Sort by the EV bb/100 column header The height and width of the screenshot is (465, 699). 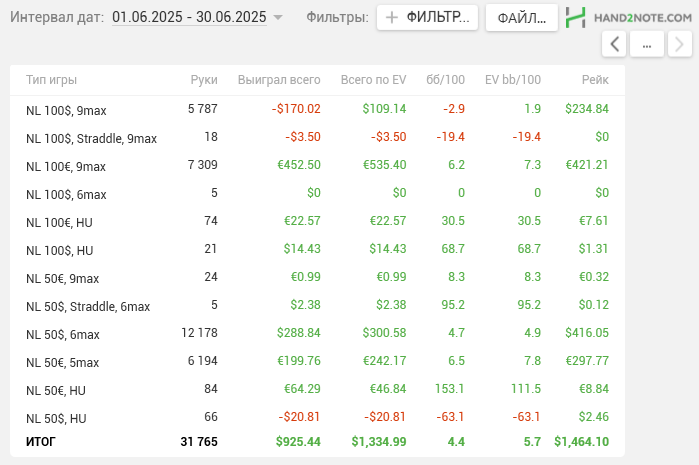tap(512, 80)
